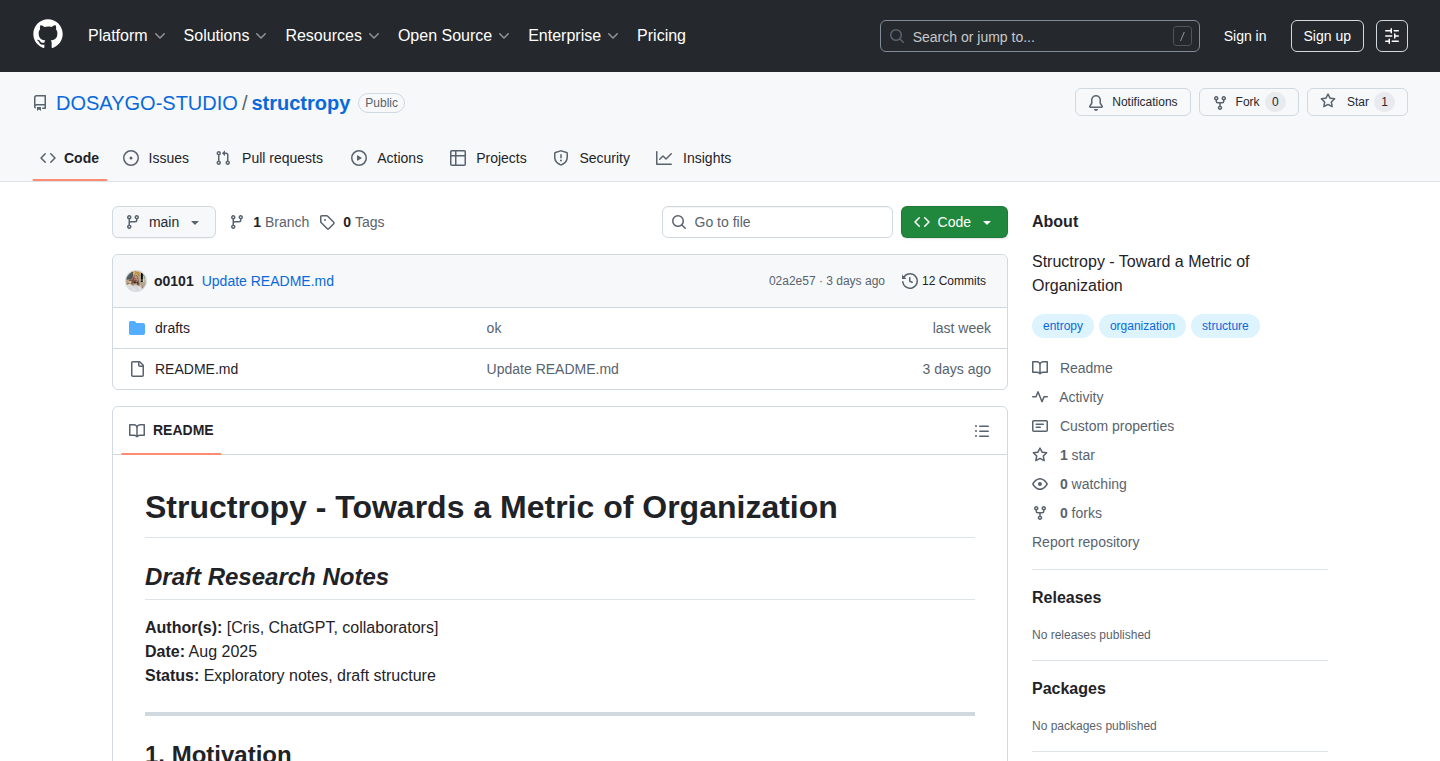This screenshot has height=761, width=1440.
Task: View the 0 forks link
Action: tap(1067, 513)
